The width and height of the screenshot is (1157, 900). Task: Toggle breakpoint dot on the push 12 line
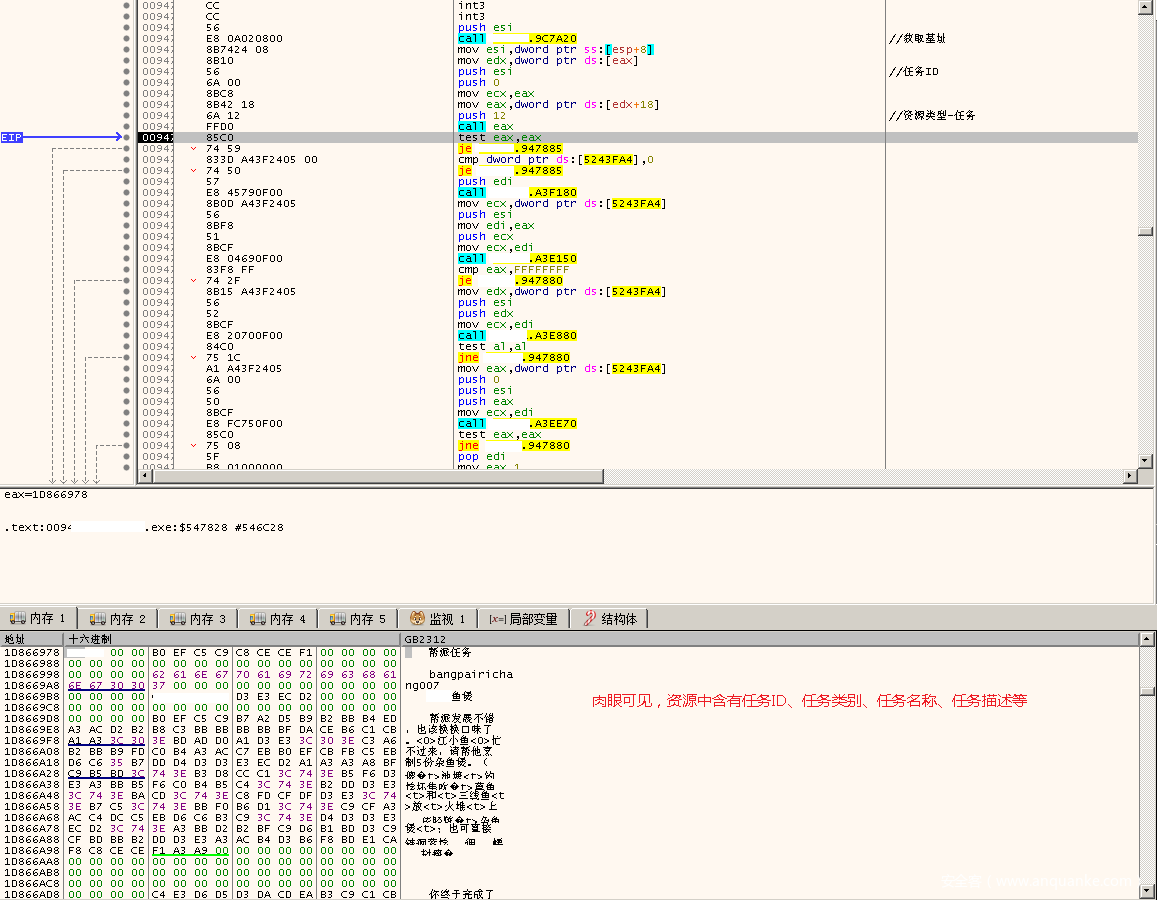(127, 115)
